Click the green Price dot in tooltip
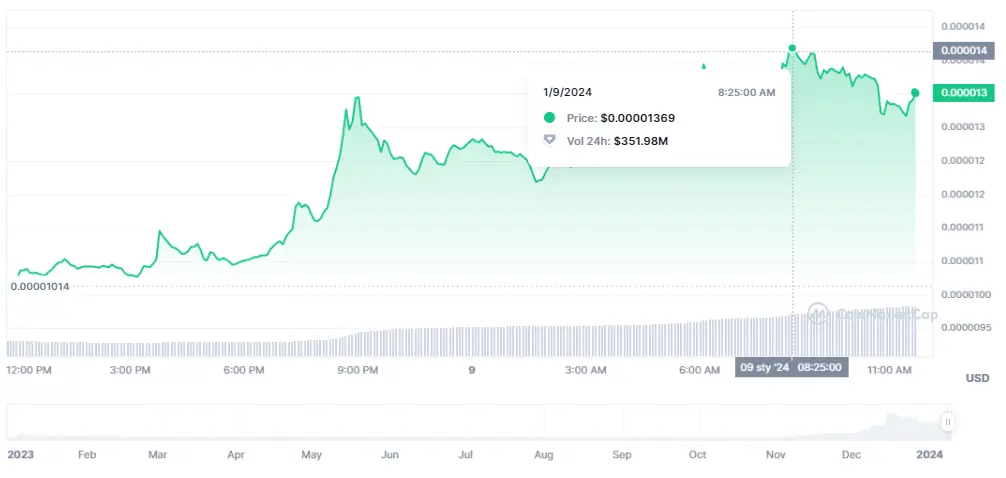The width and height of the screenshot is (1006, 478). point(549,117)
